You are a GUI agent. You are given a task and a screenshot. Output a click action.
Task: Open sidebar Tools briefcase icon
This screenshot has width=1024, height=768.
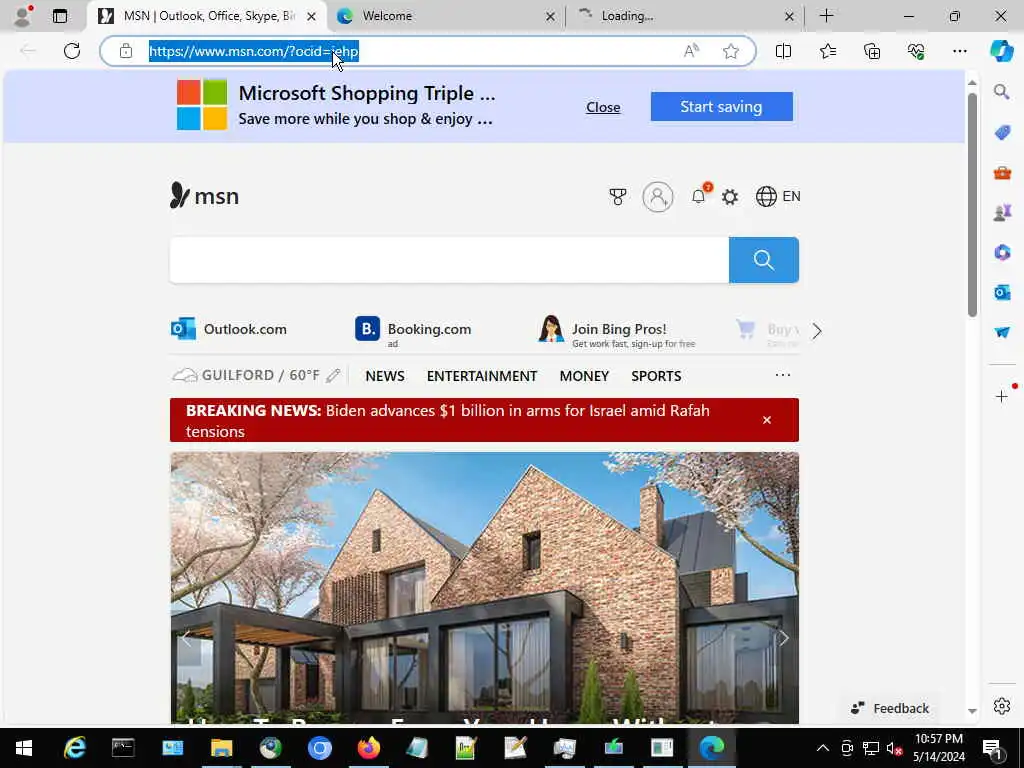[x=1002, y=173]
